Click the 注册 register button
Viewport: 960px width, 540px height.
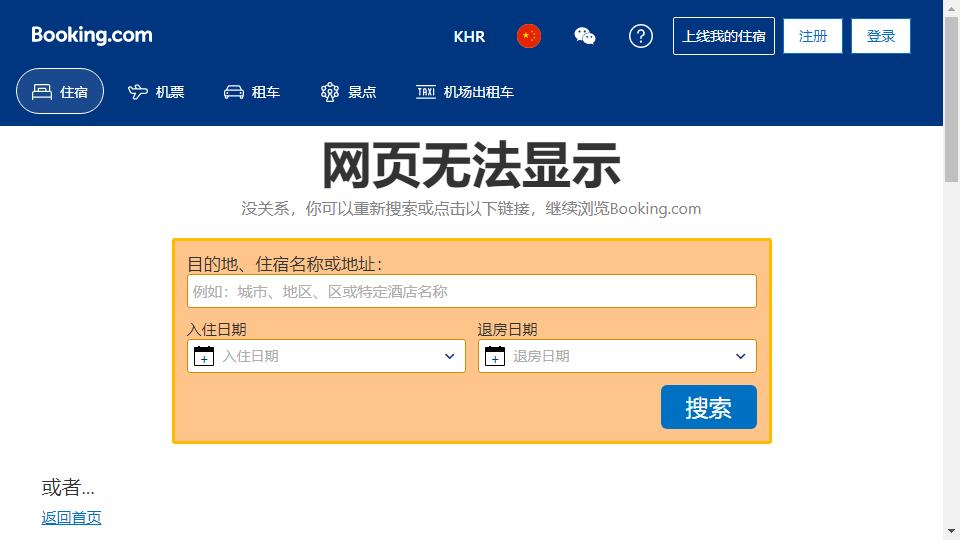812,36
